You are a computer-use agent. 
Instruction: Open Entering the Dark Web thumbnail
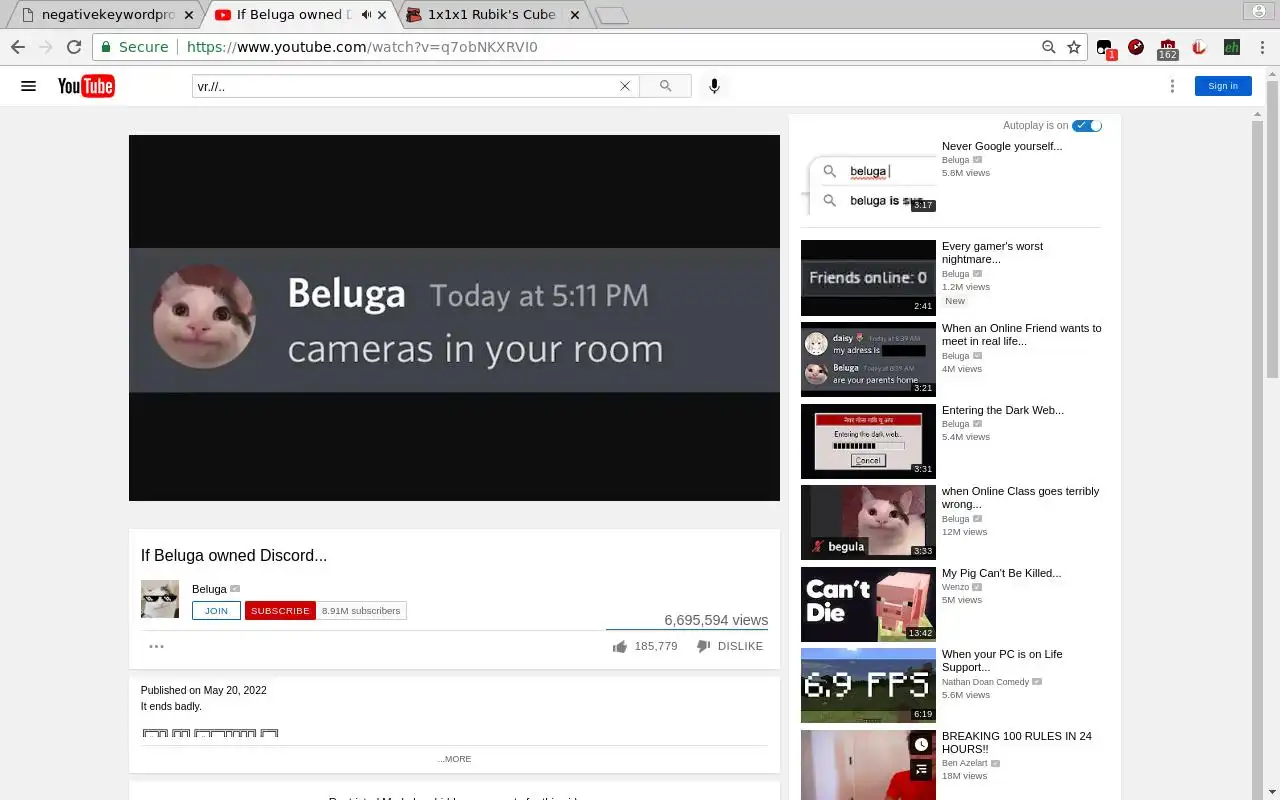[x=868, y=441]
